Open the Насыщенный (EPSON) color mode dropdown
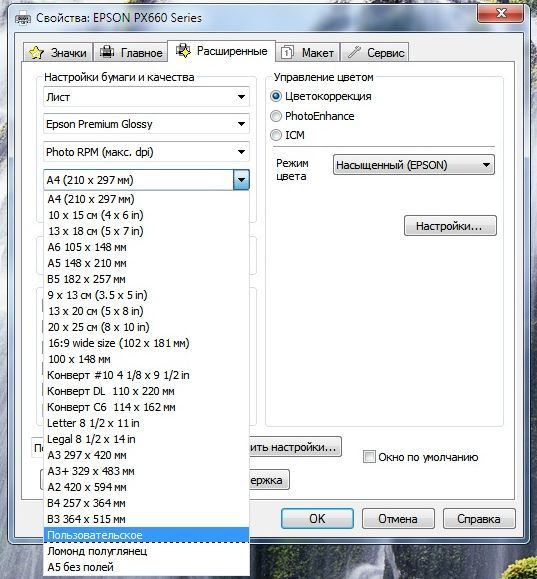The width and height of the screenshot is (537, 579). click(x=414, y=165)
